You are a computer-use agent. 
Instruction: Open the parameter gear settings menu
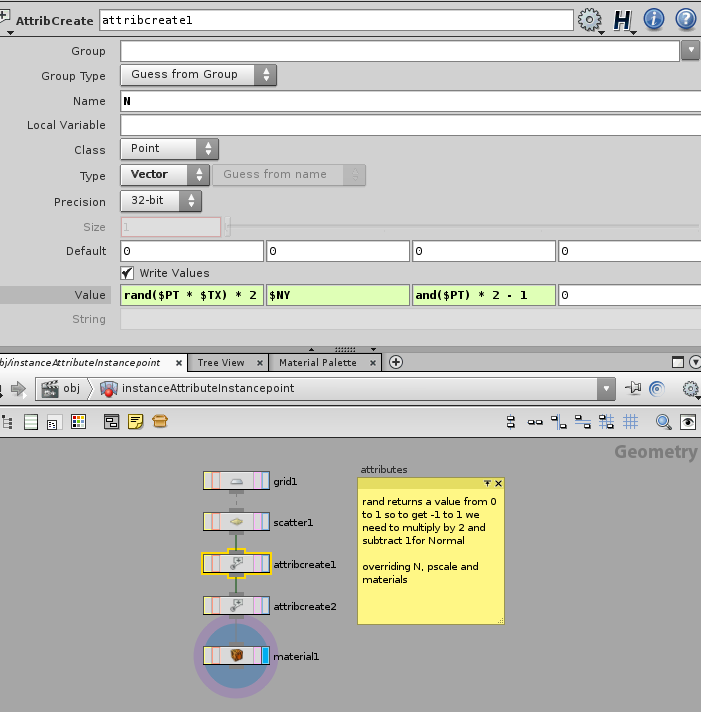point(591,20)
